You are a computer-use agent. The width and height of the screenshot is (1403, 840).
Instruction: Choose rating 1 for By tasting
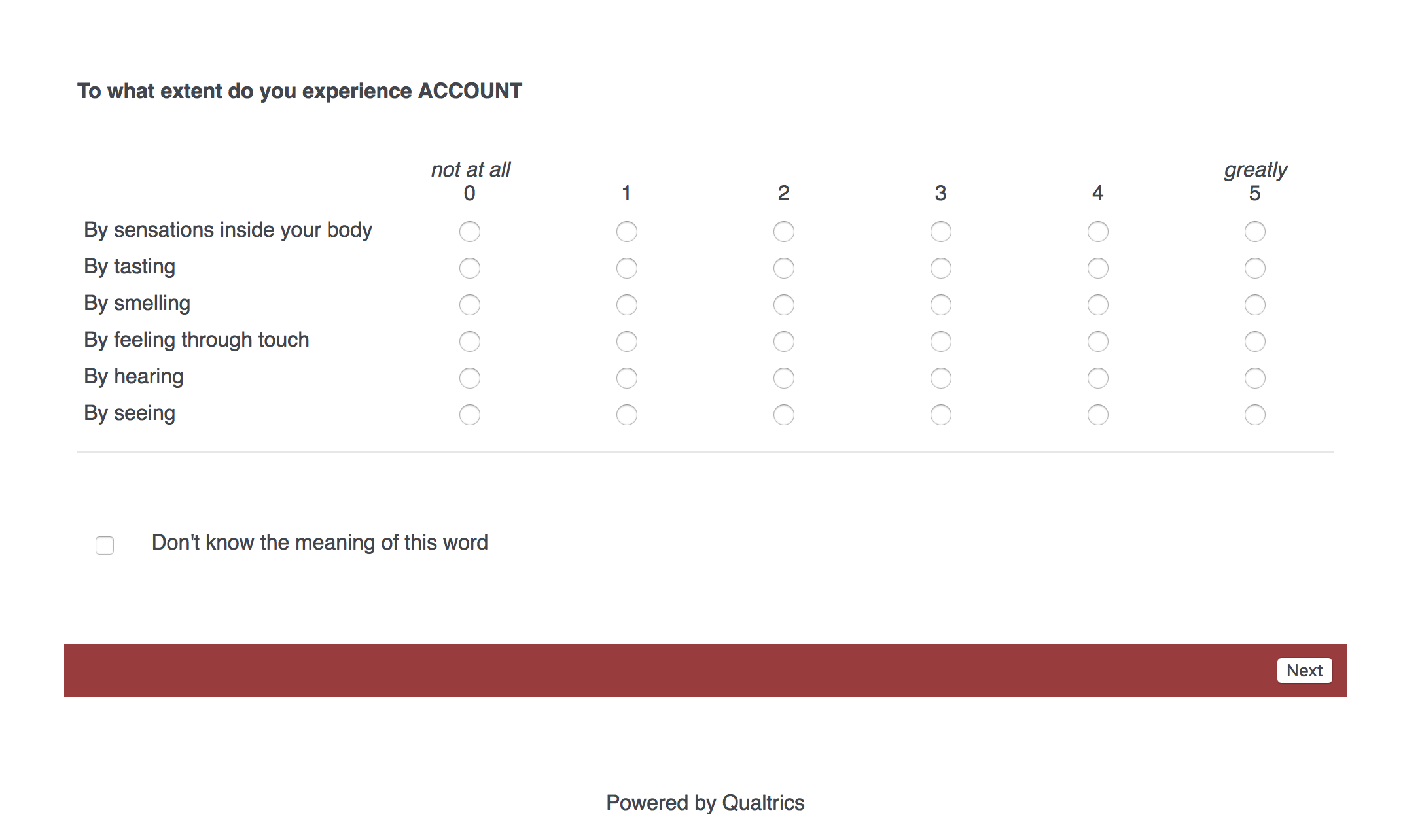click(627, 268)
